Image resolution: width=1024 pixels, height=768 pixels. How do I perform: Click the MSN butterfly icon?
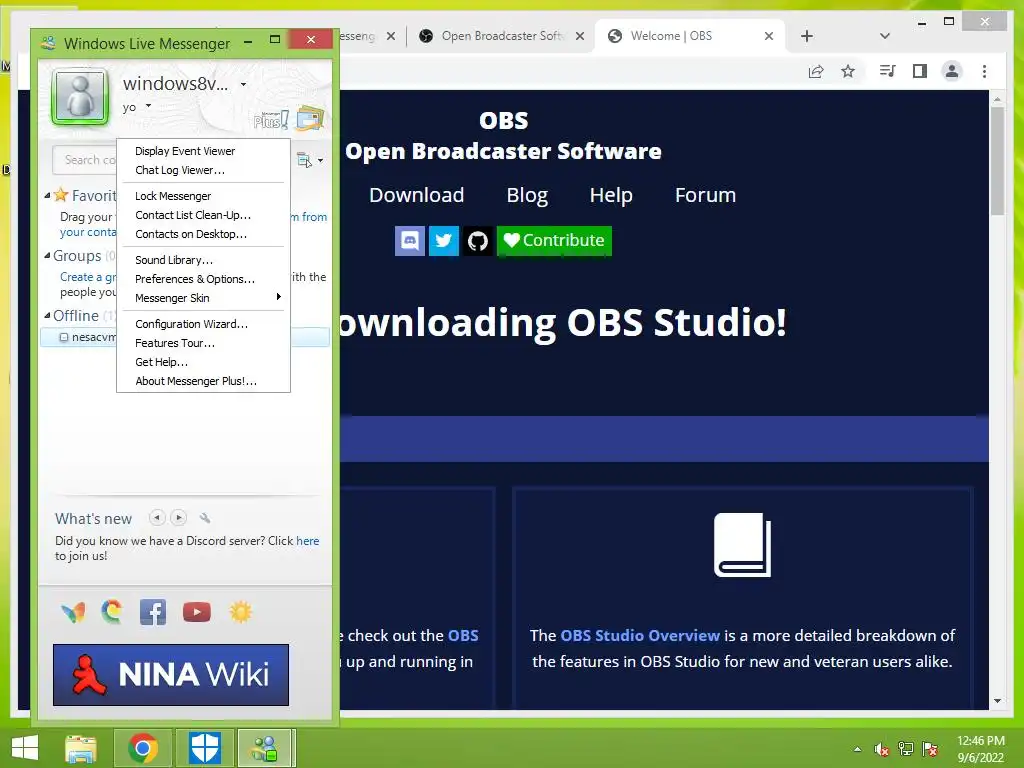pyautogui.click(x=73, y=613)
